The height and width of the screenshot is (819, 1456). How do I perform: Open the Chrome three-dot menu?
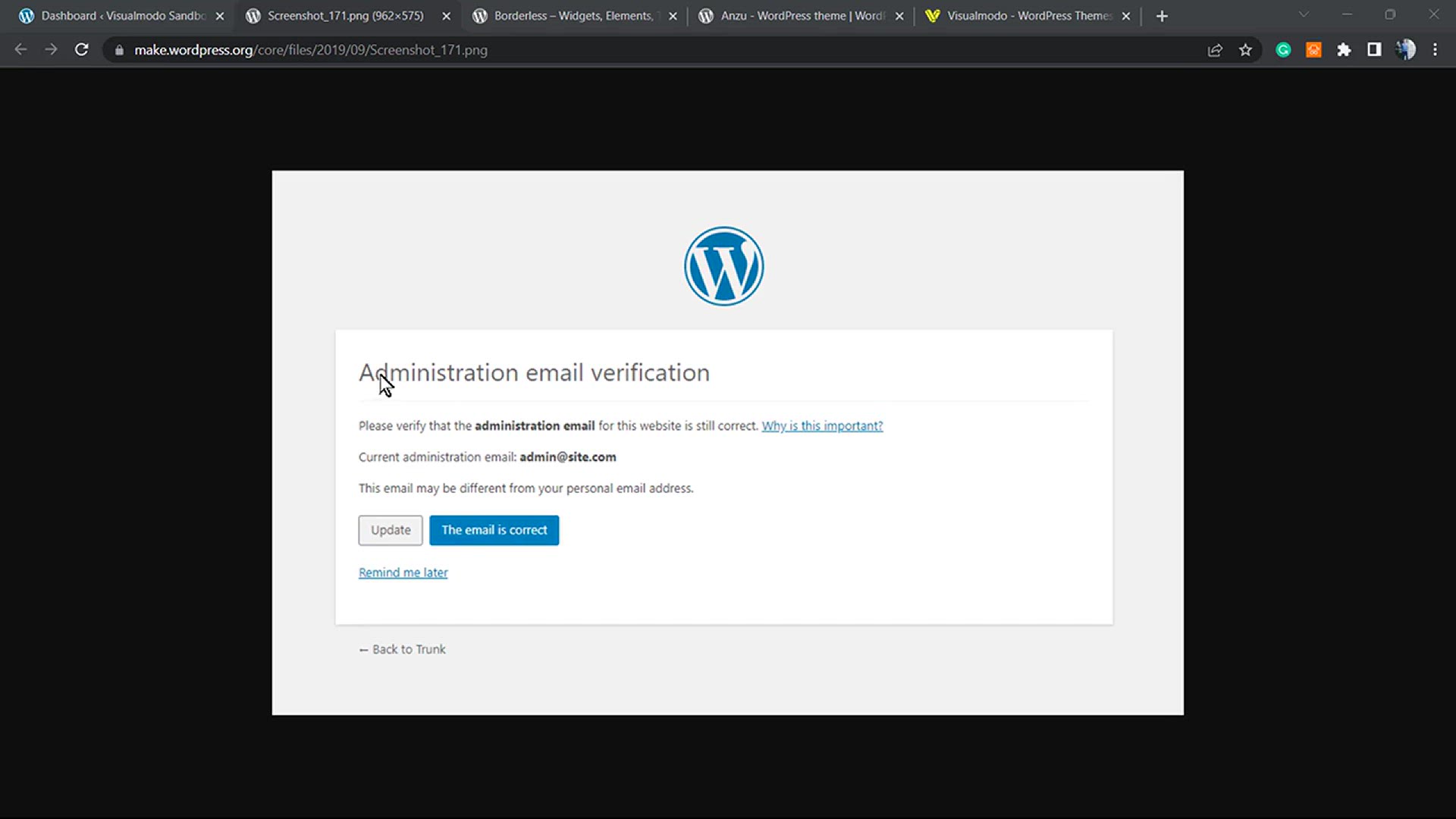tap(1435, 50)
